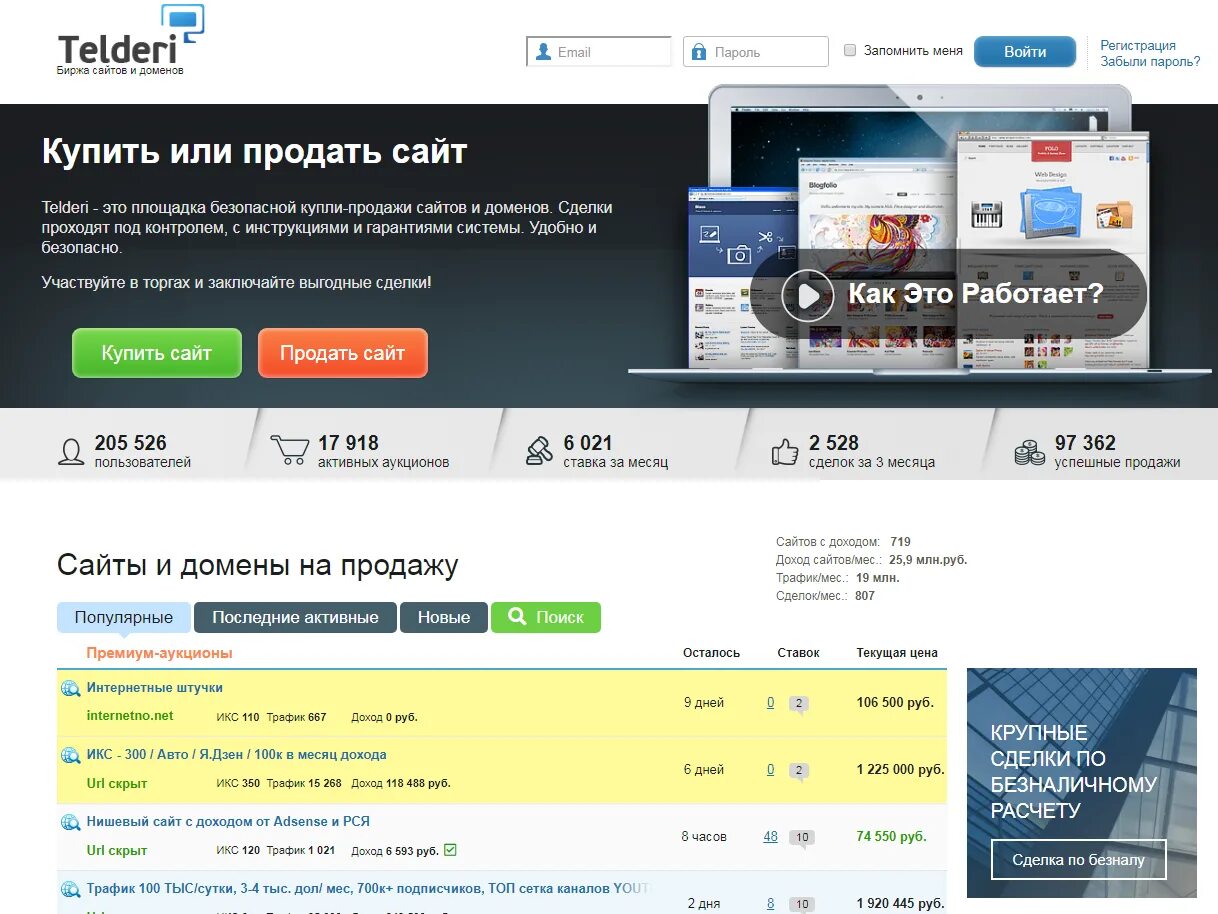Click the Url скрыт text in ИКС - 300 row
This screenshot has width=1218, height=914.
click(x=117, y=783)
